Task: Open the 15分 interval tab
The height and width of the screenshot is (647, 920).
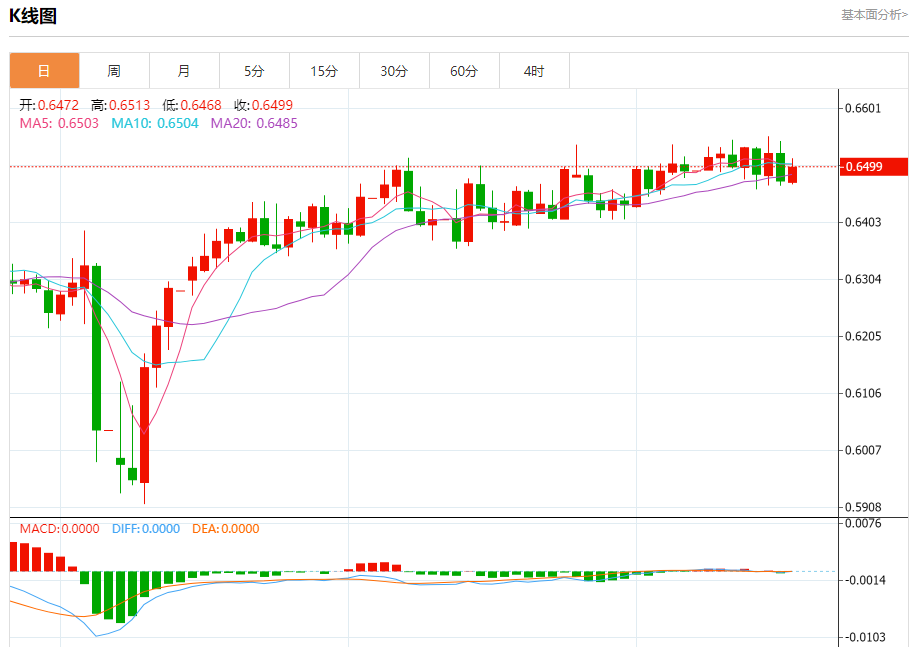Action: pos(324,71)
